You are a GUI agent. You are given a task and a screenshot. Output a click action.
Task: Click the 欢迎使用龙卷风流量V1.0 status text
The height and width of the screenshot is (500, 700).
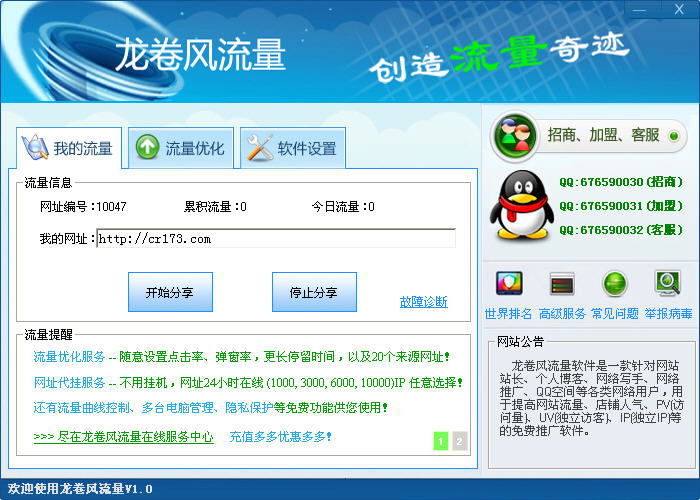(80, 489)
